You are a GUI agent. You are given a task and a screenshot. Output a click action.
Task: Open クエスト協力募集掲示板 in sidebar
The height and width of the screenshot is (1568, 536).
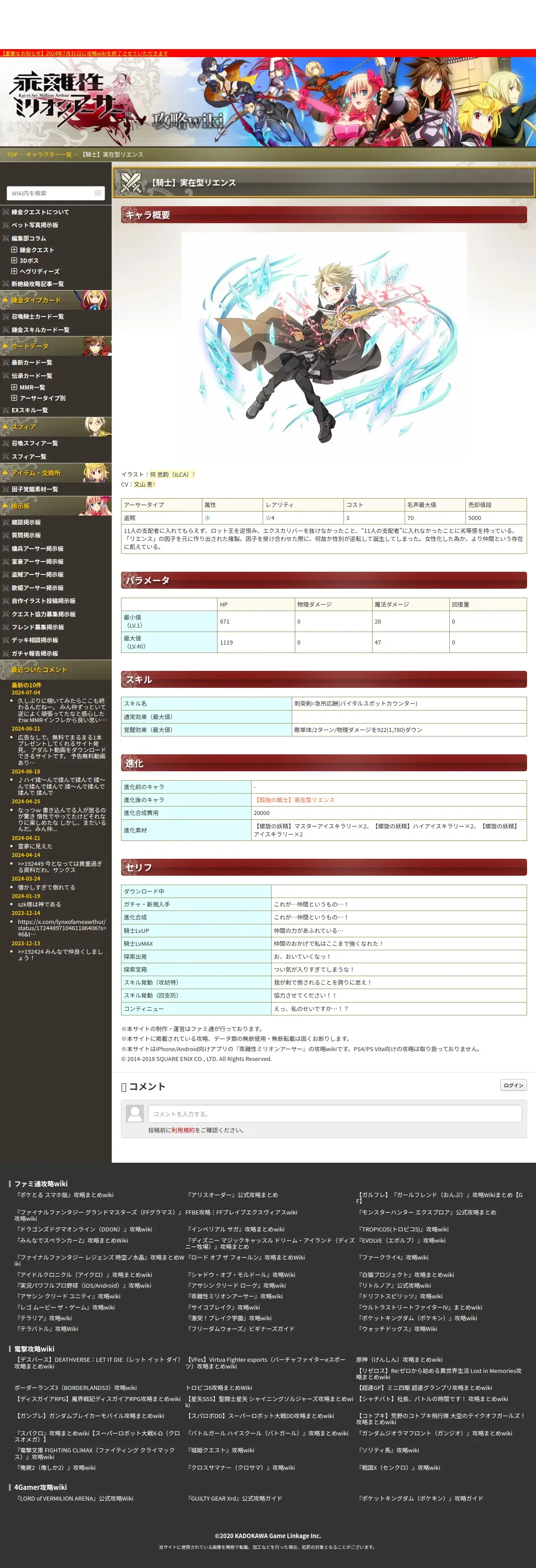(44, 614)
